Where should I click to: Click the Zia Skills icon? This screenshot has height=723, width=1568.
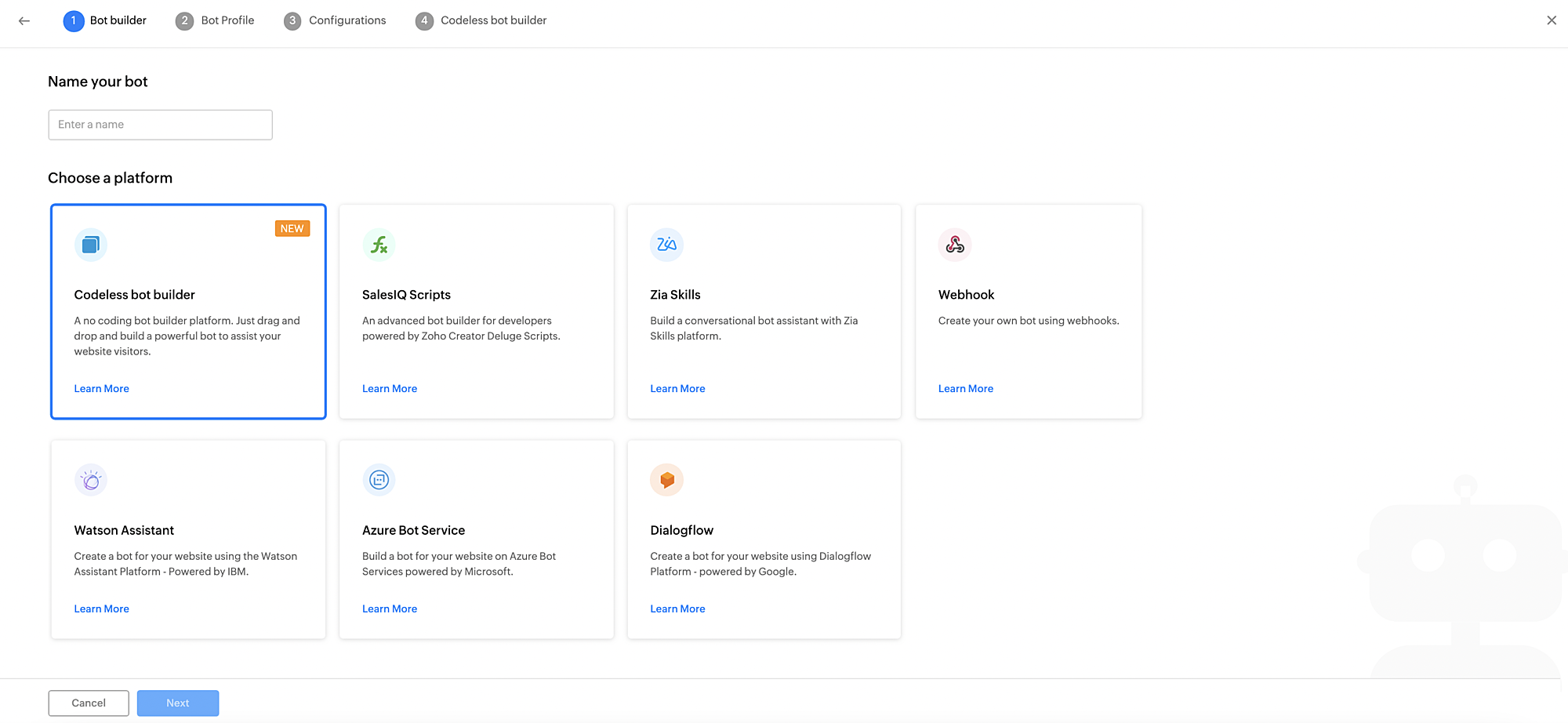point(666,245)
